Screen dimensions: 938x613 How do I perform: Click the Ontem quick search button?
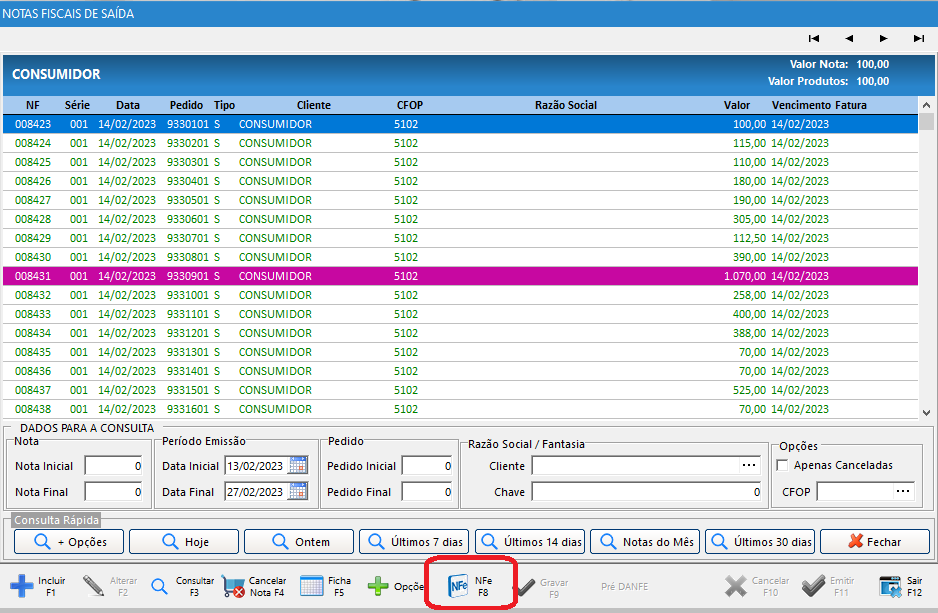[x=299, y=542]
